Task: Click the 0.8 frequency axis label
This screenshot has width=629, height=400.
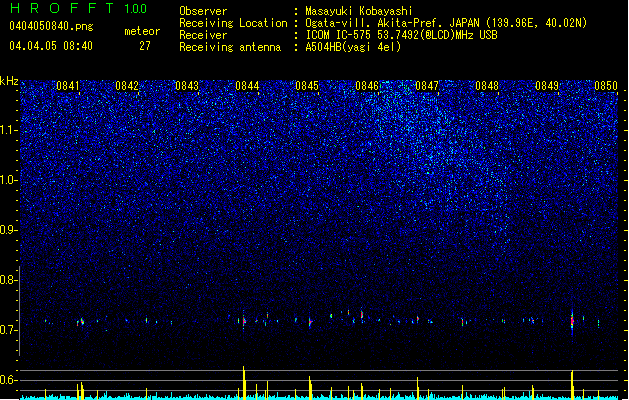Action: point(8,280)
